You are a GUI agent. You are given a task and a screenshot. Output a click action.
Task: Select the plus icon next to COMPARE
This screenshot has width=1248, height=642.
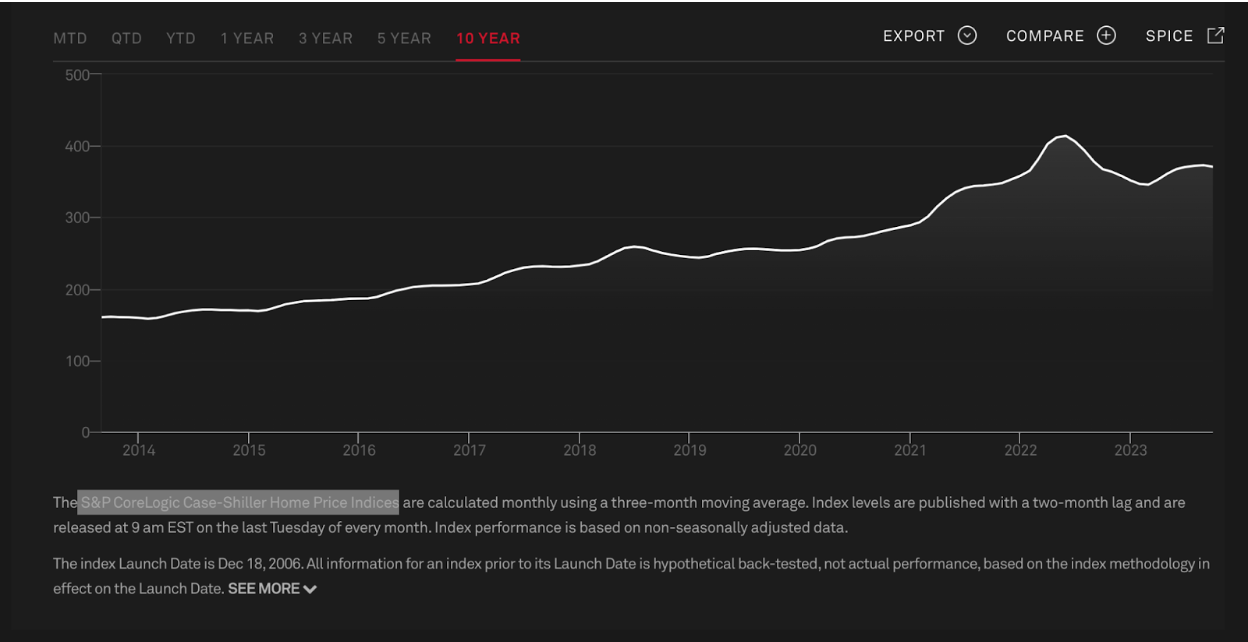pos(1106,35)
